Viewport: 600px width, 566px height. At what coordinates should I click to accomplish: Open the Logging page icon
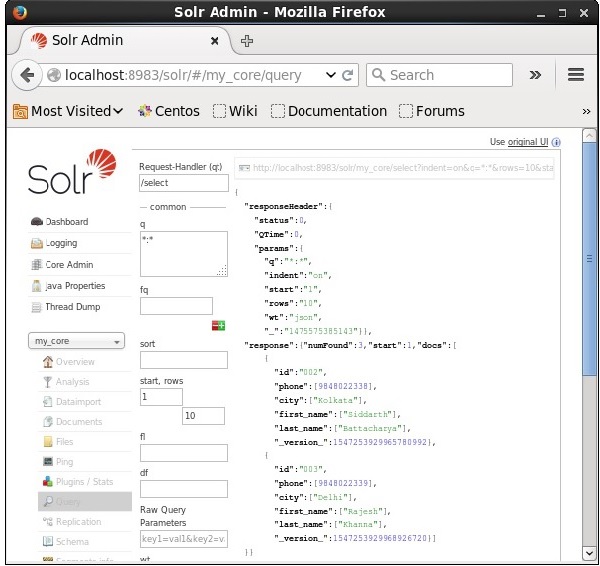coord(37,243)
